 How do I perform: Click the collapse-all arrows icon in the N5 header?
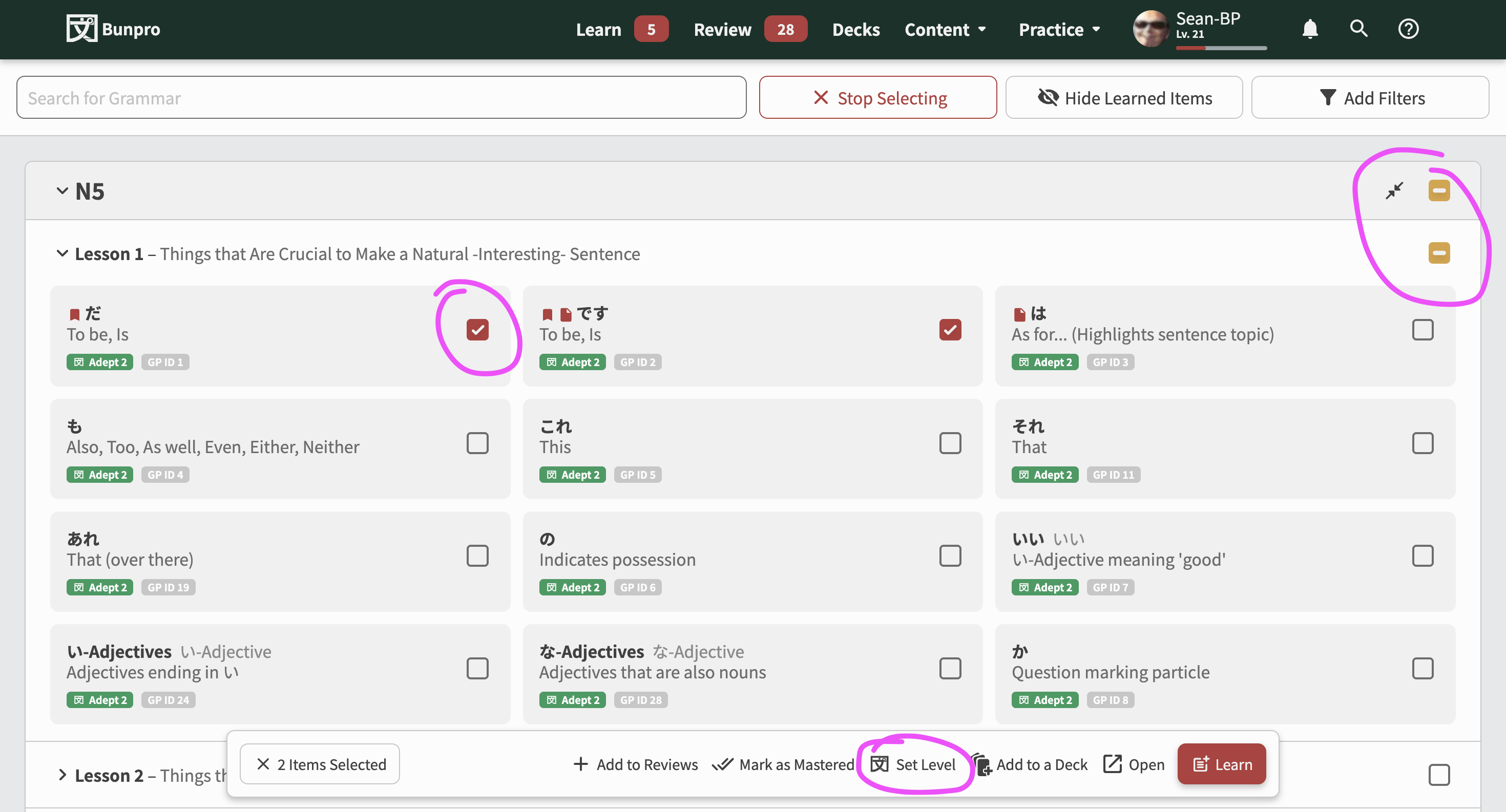coord(1394,190)
